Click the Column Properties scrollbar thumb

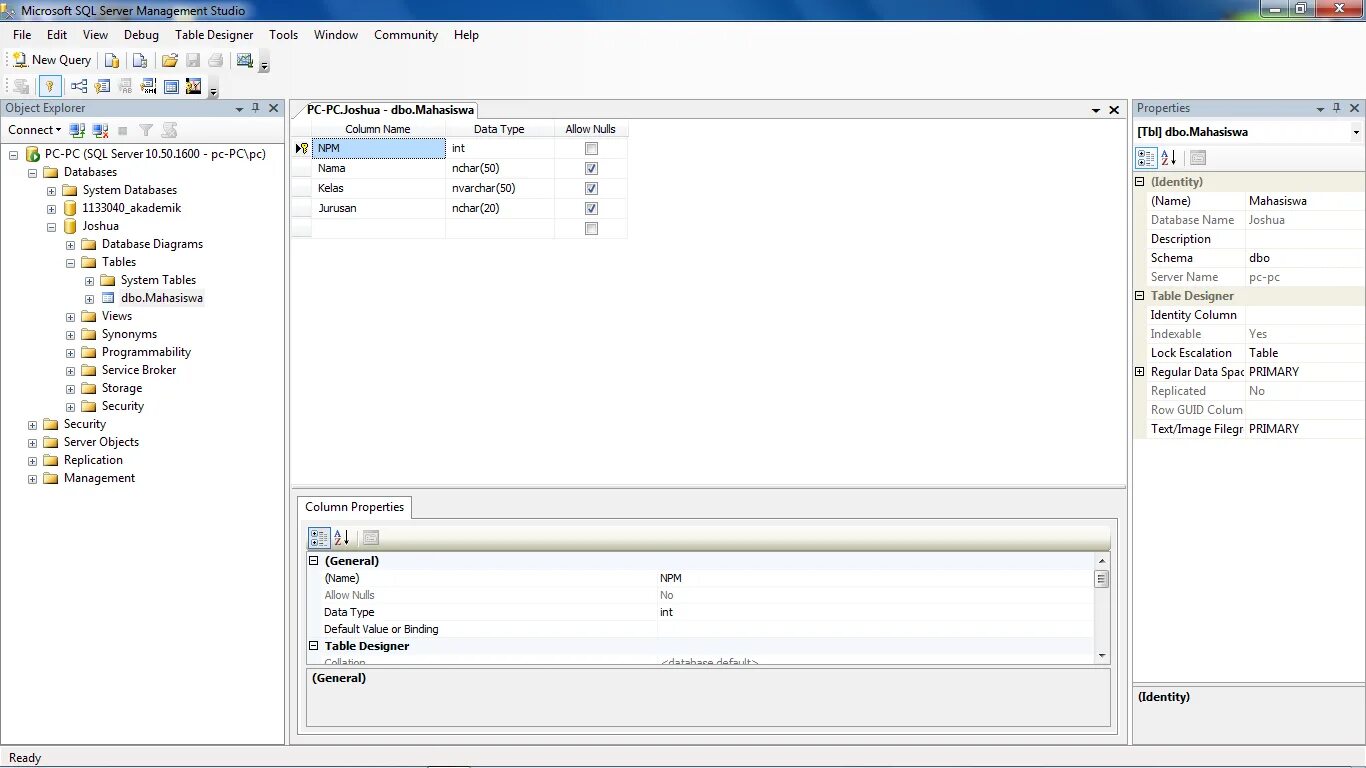[x=1102, y=579]
